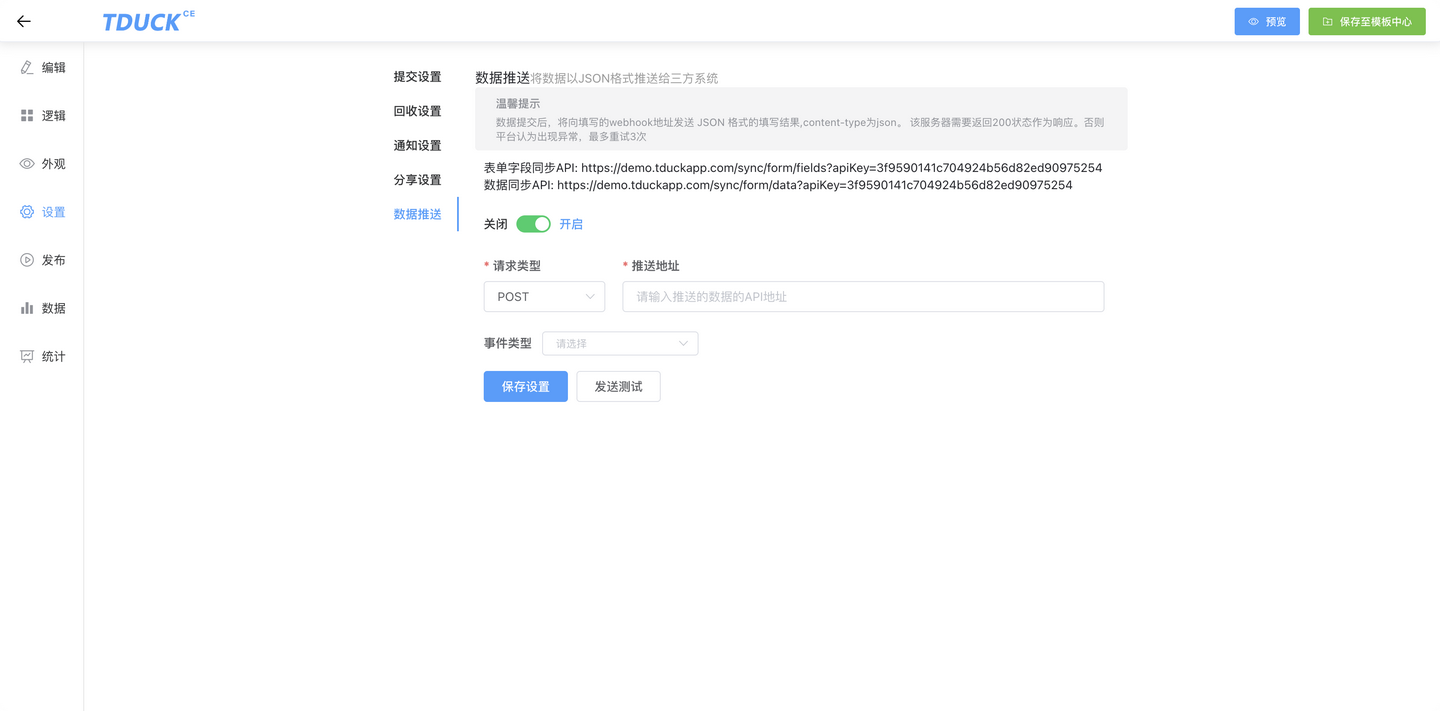Click the 关闭 label beside the switch

496,224
